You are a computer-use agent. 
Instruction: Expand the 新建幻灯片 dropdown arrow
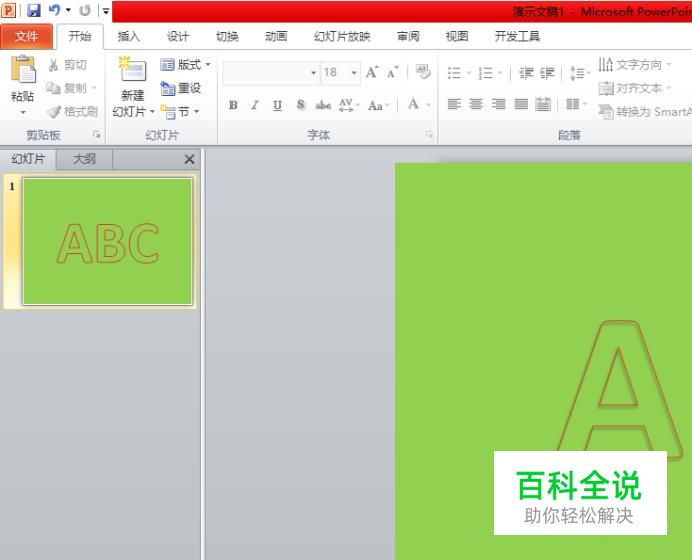(151, 112)
